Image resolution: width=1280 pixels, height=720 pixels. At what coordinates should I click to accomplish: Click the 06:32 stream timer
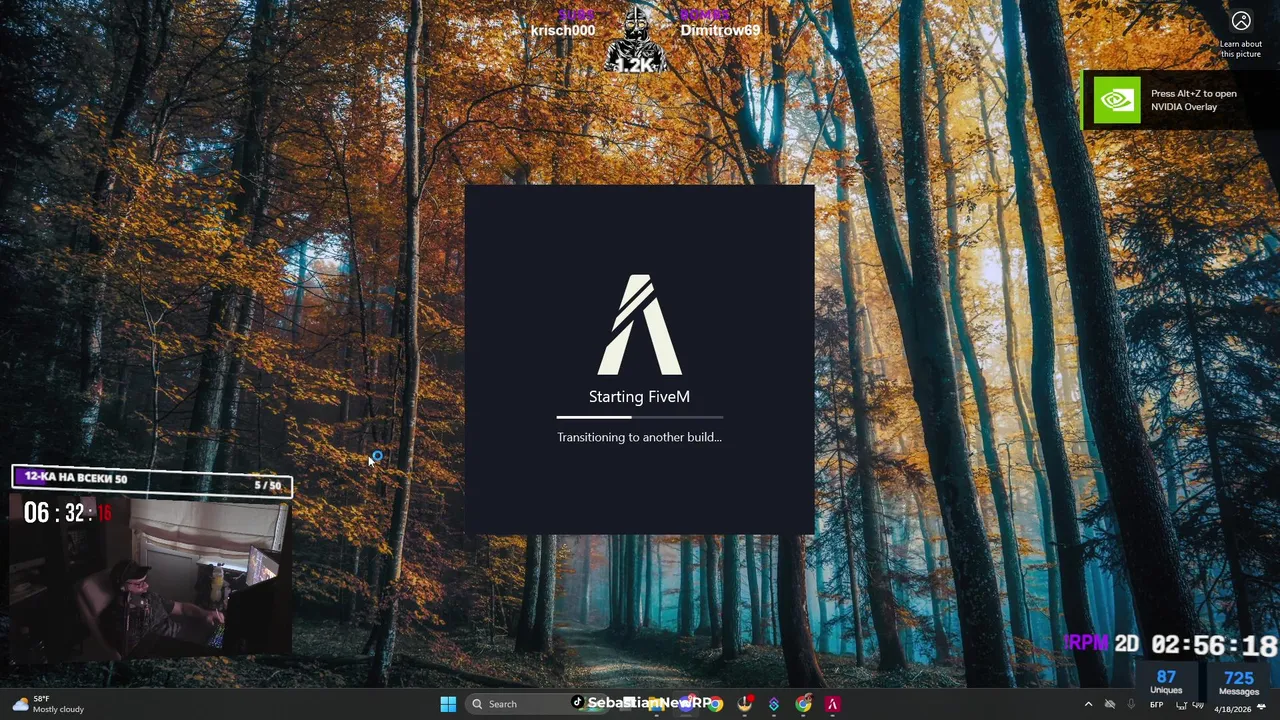(68, 513)
